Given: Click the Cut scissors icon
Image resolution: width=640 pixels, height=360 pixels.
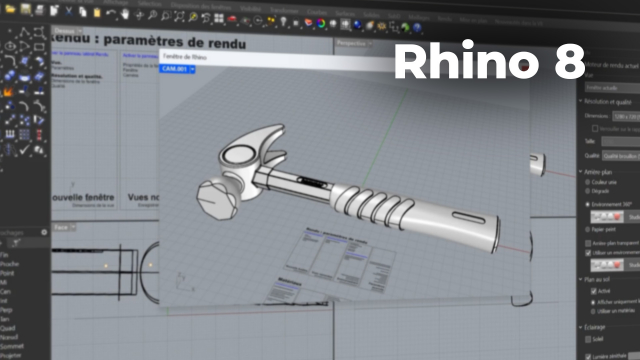Looking at the screenshot, I should [x=69, y=11].
